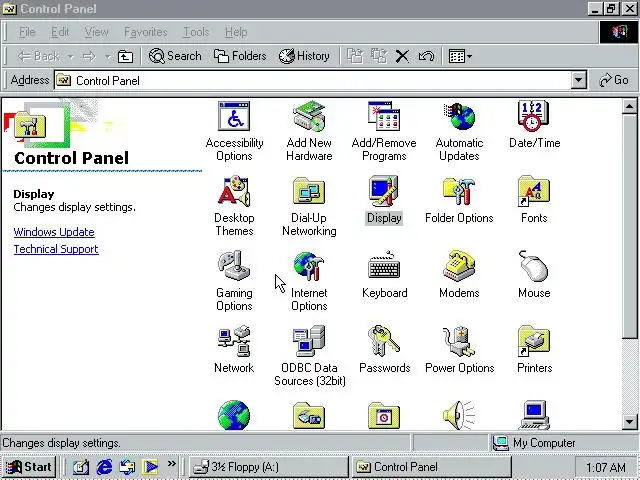Click the scrollbar up arrow
Image resolution: width=640 pixels, height=480 pixels.
[x=629, y=107]
